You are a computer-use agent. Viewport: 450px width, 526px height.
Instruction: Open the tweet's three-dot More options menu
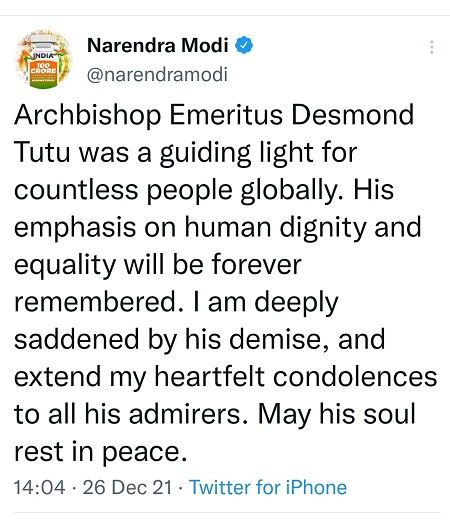tap(432, 47)
